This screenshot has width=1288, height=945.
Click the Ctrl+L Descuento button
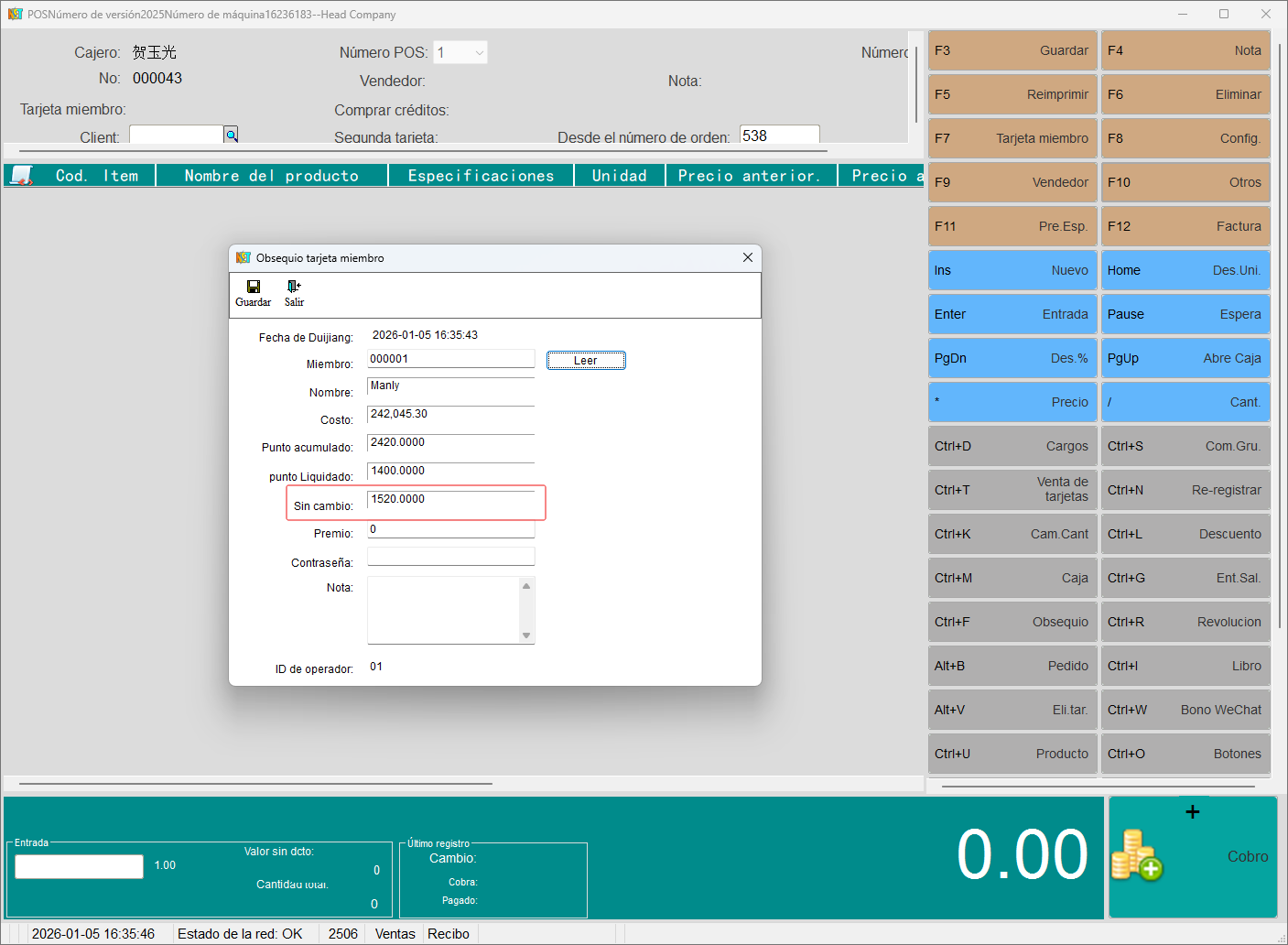tap(1185, 534)
